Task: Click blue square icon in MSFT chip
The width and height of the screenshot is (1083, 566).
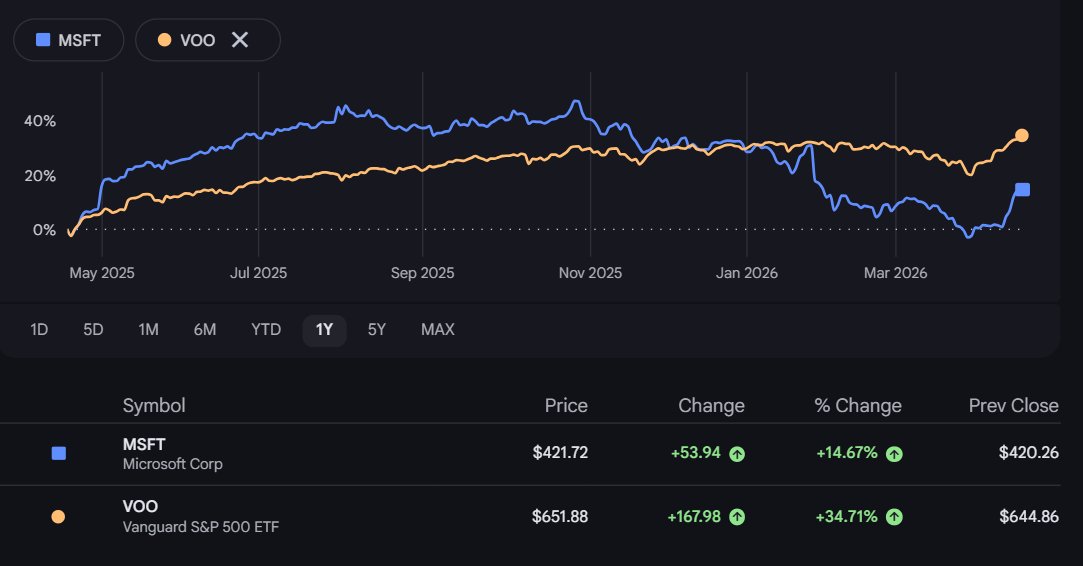Action: click(43, 40)
